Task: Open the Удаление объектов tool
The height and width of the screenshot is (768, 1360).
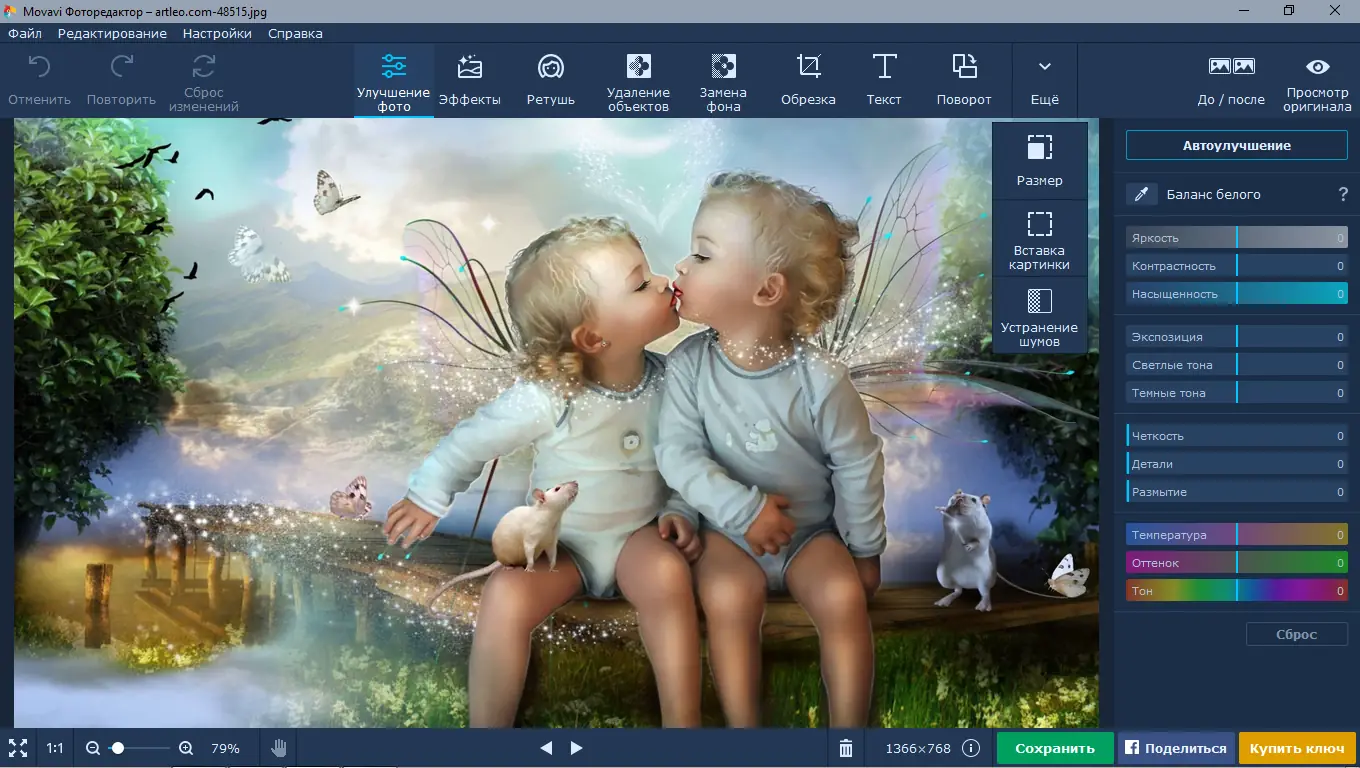Action: (x=638, y=79)
